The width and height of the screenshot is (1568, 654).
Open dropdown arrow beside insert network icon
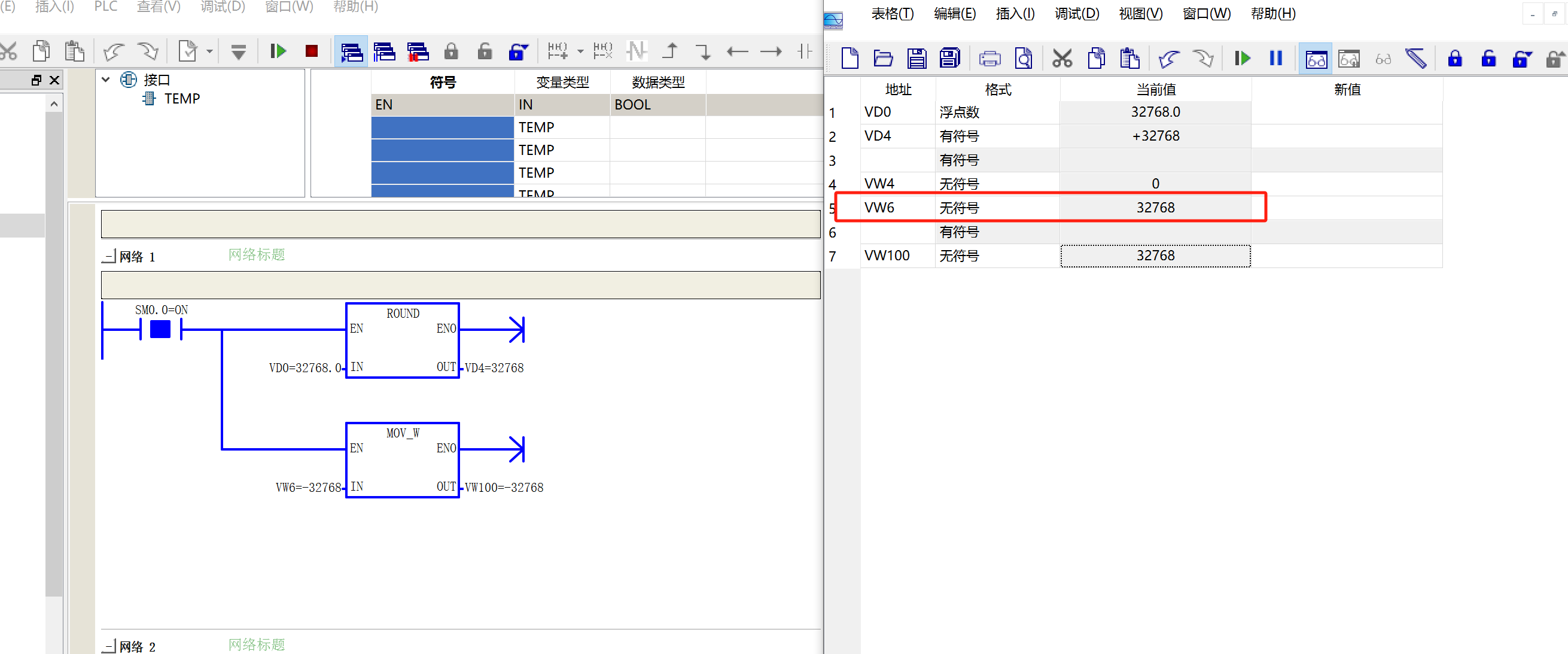coord(580,52)
